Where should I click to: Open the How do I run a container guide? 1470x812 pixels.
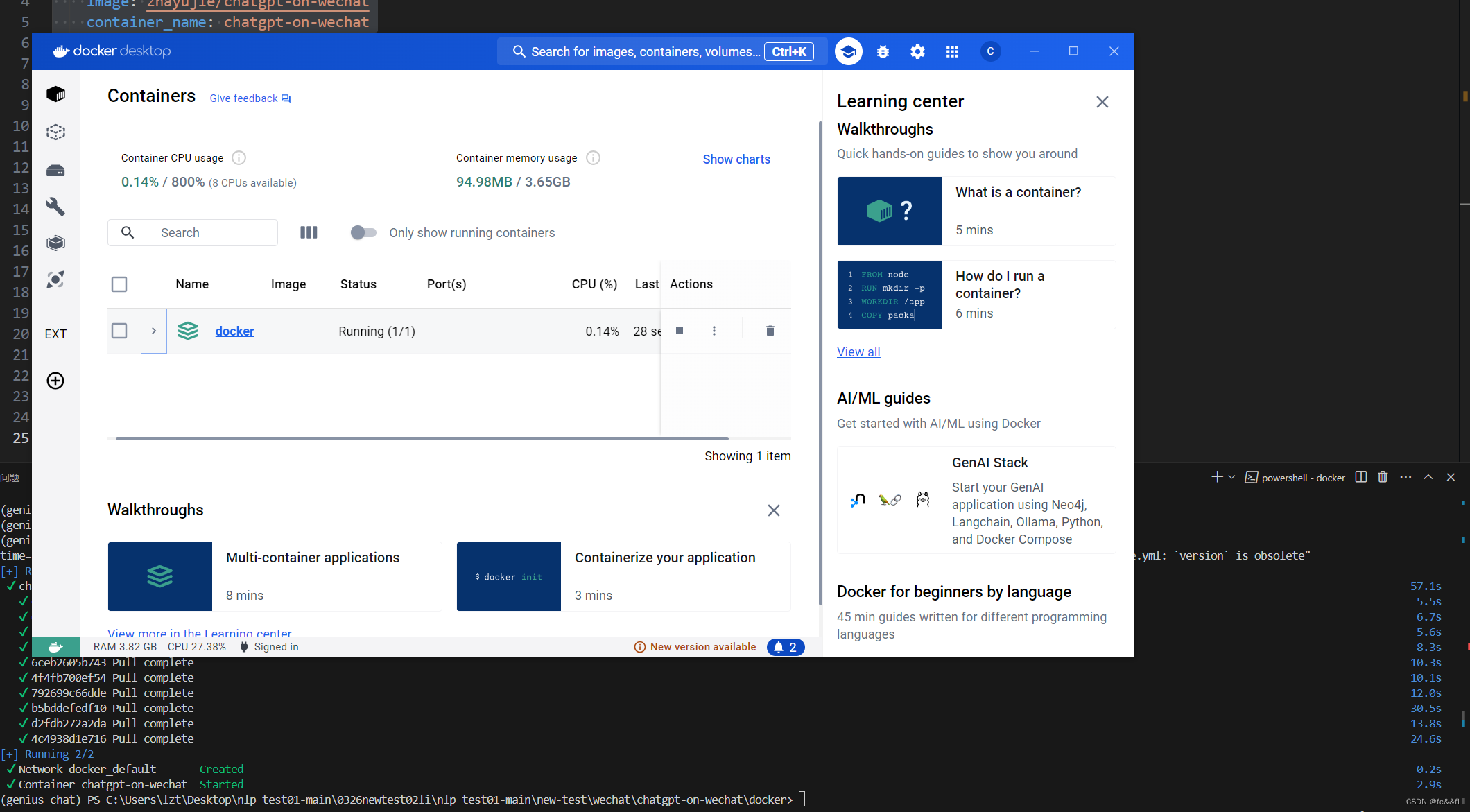pyautogui.click(x=976, y=295)
